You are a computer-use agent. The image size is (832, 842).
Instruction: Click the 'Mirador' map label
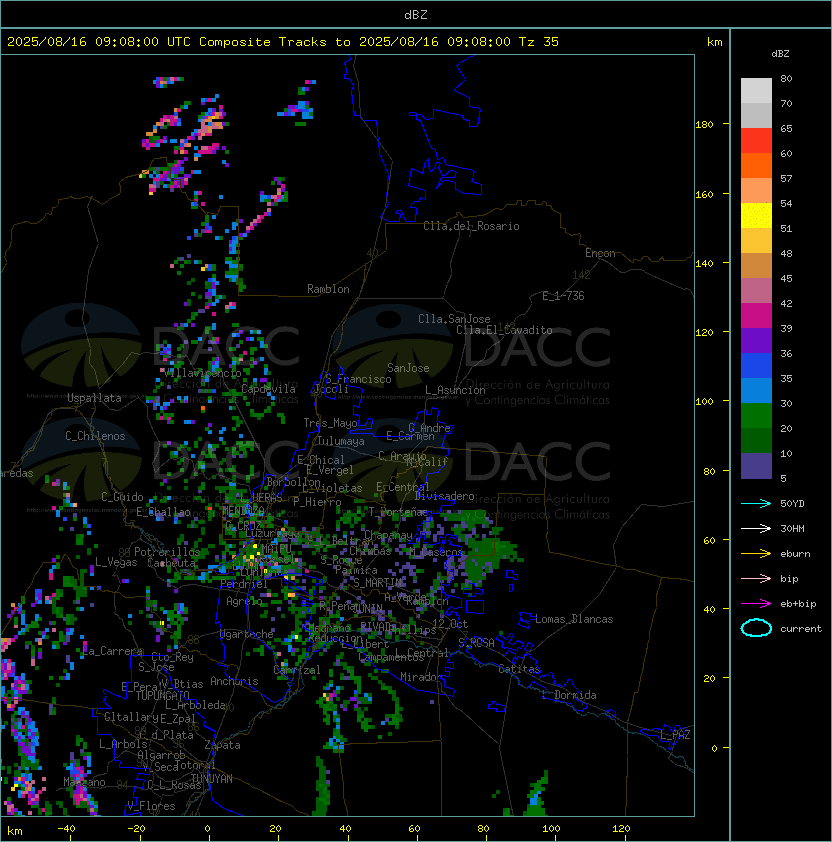tap(421, 677)
